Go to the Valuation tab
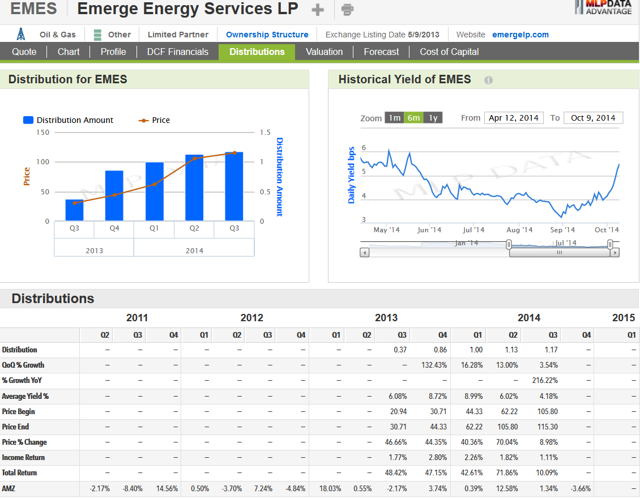 (x=324, y=52)
